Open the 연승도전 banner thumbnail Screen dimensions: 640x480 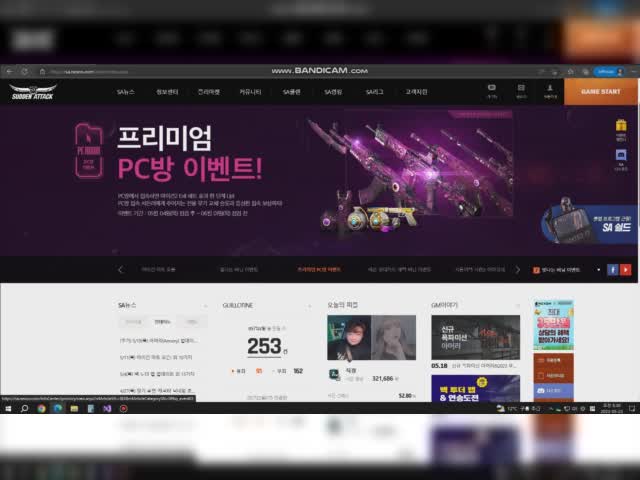click(476, 389)
